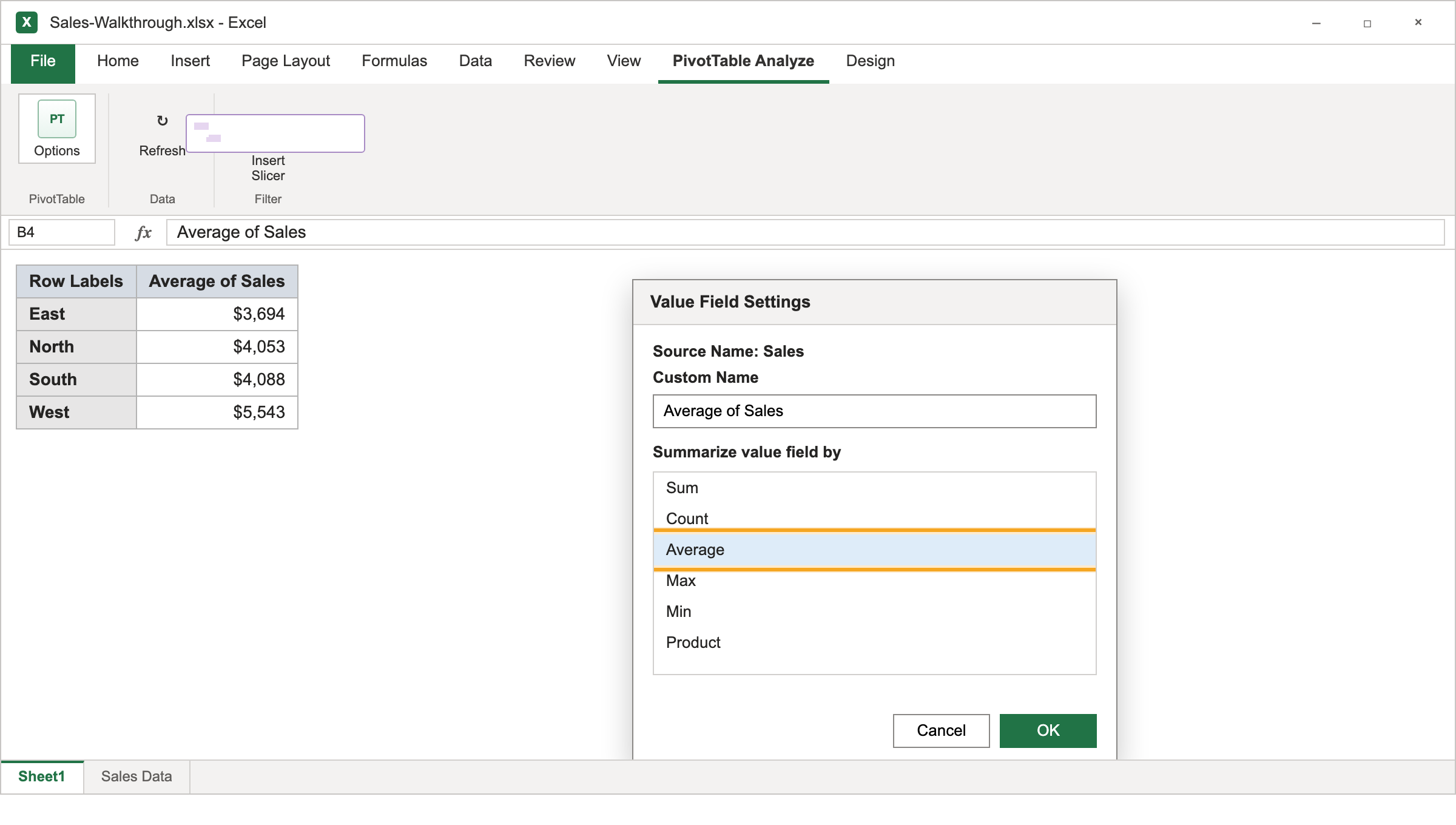This screenshot has width=1456, height=825.
Task: Click the OK button in dialog
Action: pos(1048,730)
